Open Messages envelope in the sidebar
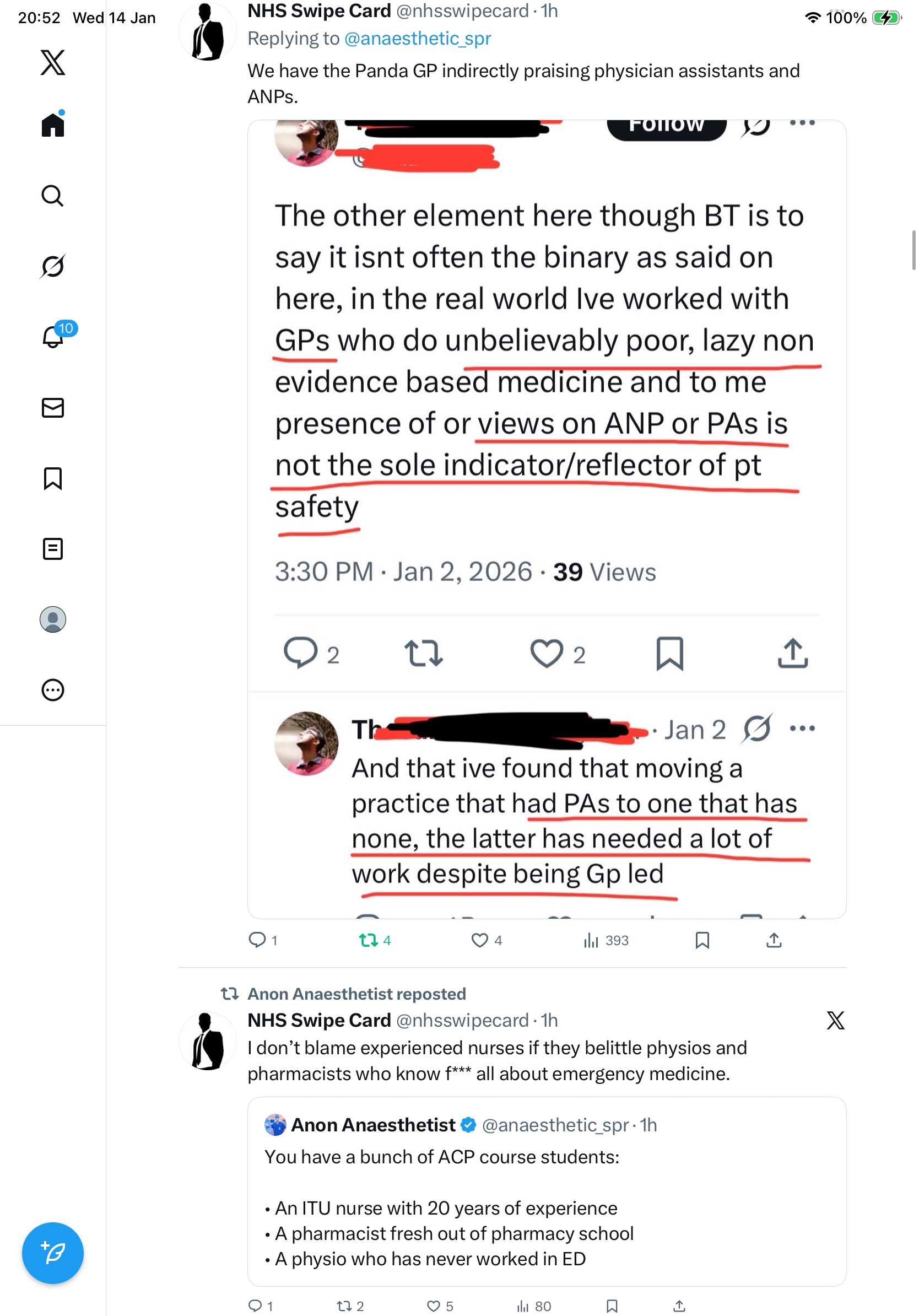 pos(53,407)
